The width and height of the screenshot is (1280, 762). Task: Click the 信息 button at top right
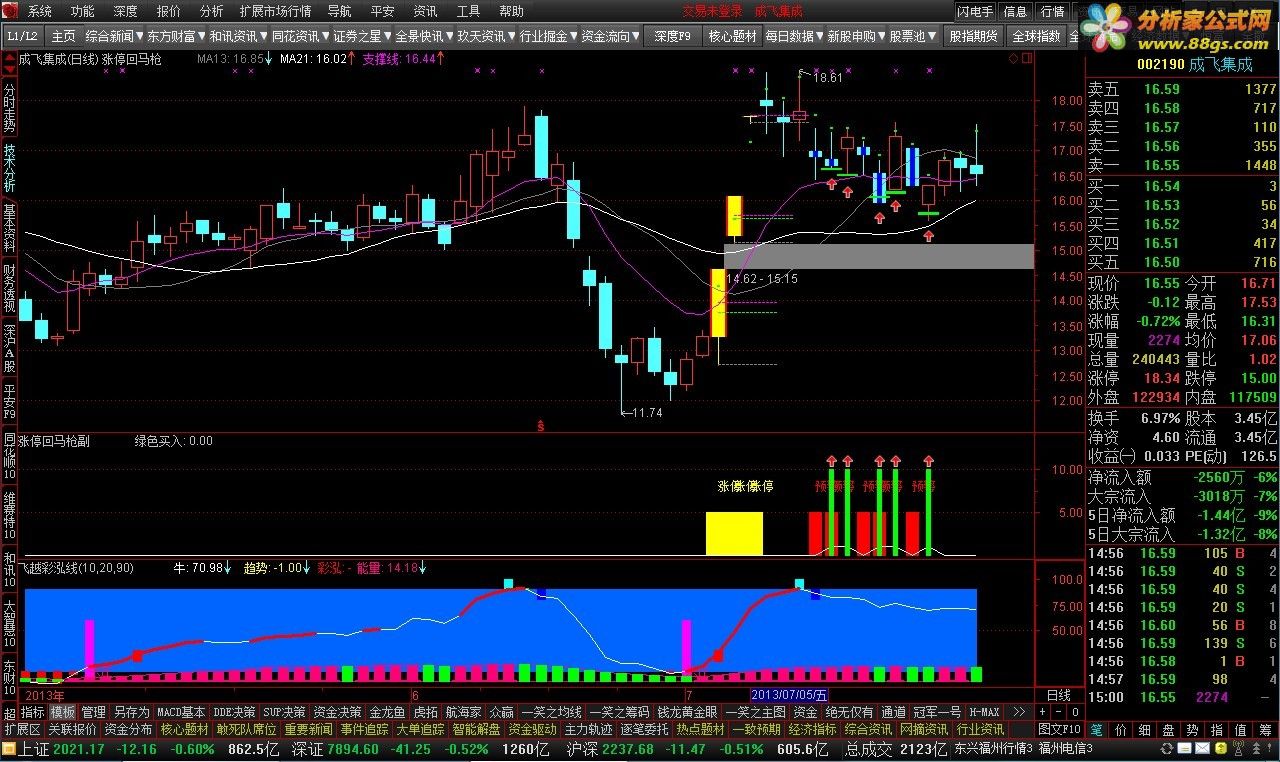coord(1016,12)
